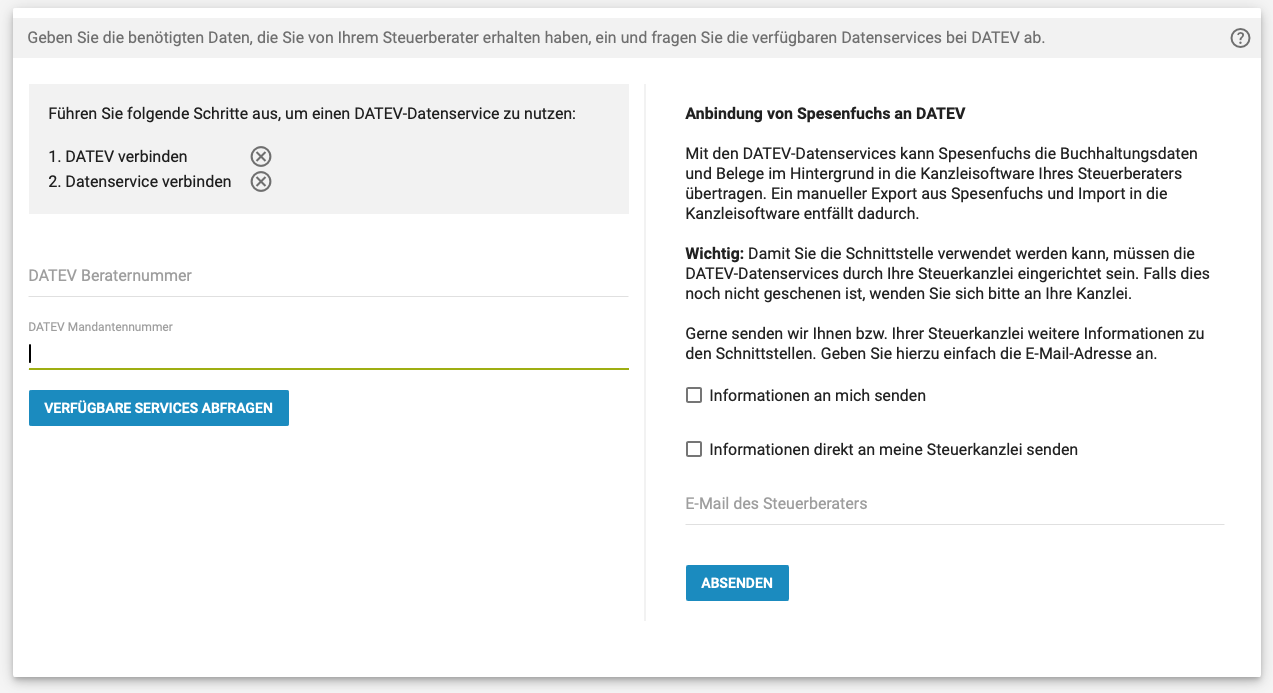Screen dimensions: 1273x693
Task: Open the help question mark icon
Action: point(1240,39)
